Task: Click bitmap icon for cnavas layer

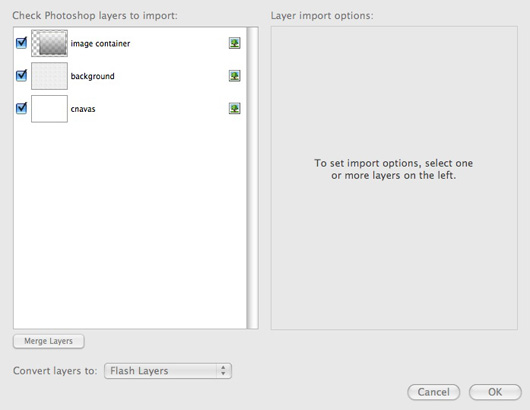Action: point(235,108)
